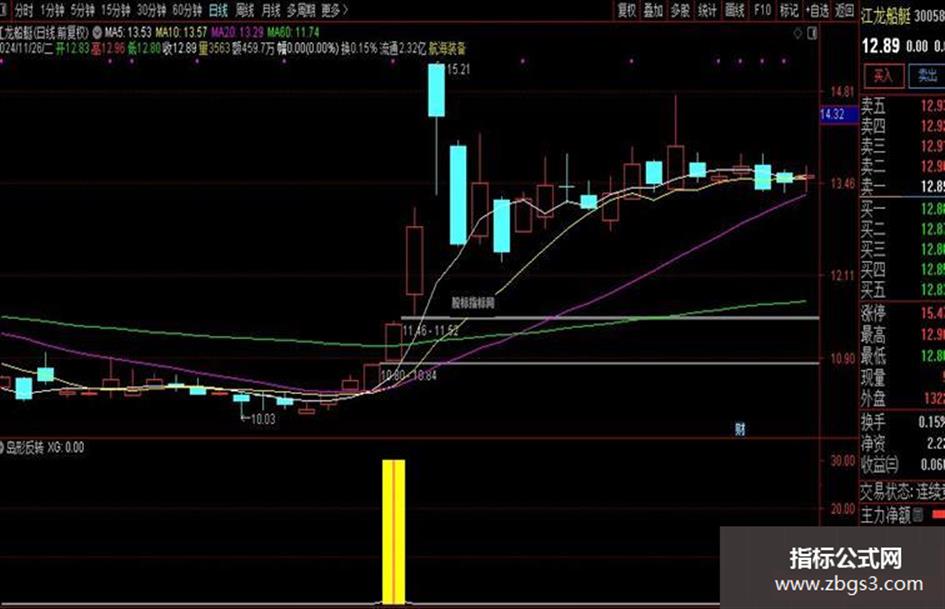Click the 标记 mark tool

point(789,10)
